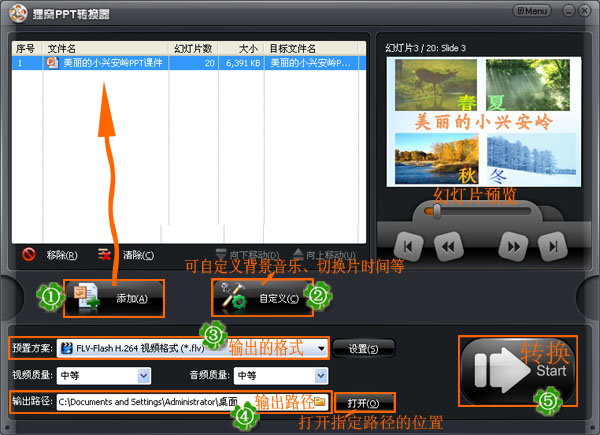This screenshot has width=600, height=435.
Task: Click the slide preview position slider handle
Action: pyautogui.click(x=437, y=211)
